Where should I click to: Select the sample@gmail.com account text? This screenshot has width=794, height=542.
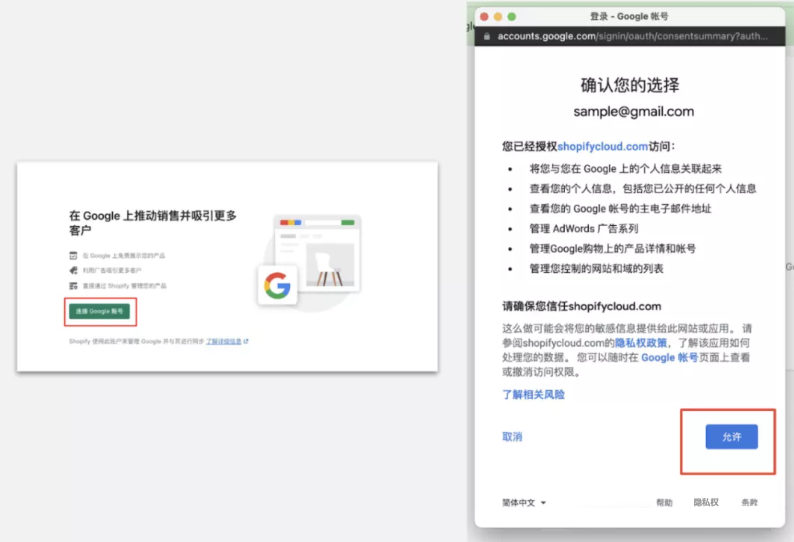point(633,111)
